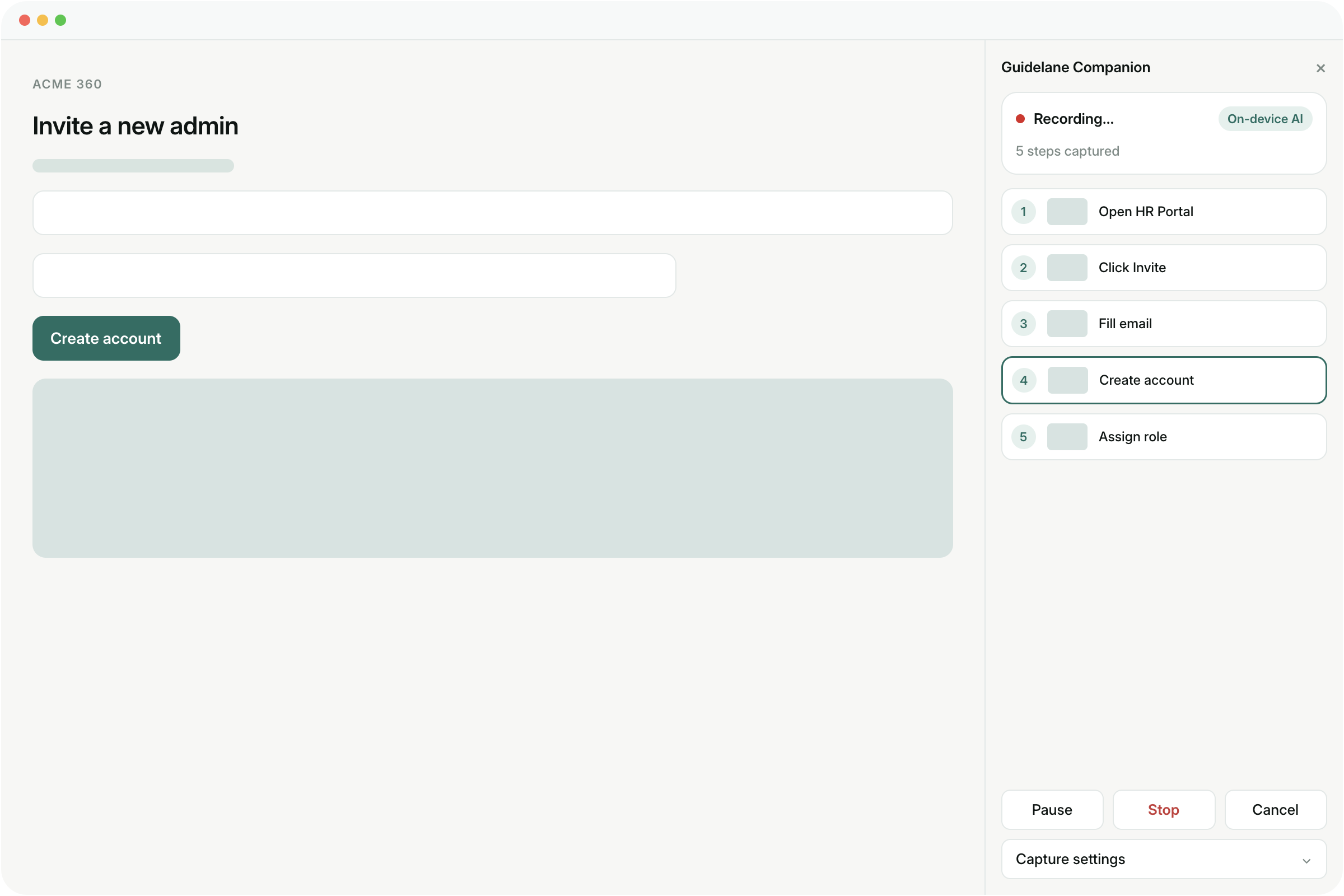Close the Guidelane Companion panel

tap(1320, 68)
